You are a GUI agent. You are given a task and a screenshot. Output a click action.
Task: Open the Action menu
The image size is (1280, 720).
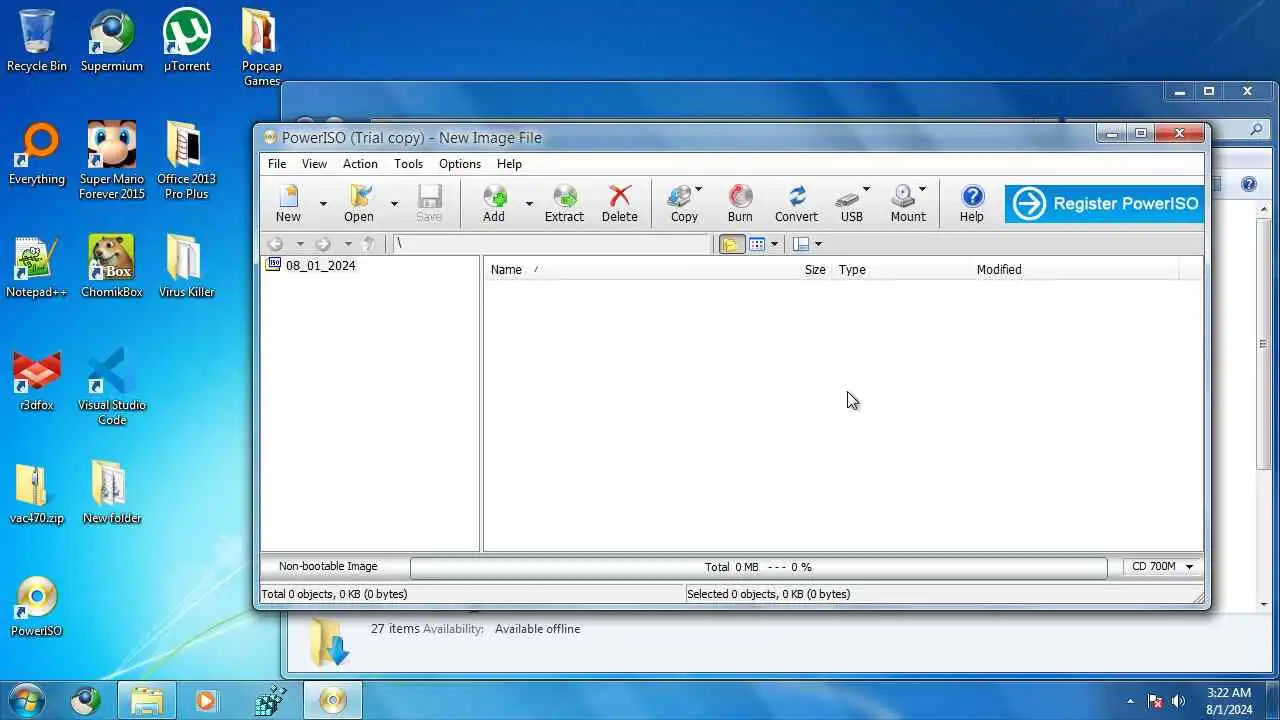tap(360, 164)
